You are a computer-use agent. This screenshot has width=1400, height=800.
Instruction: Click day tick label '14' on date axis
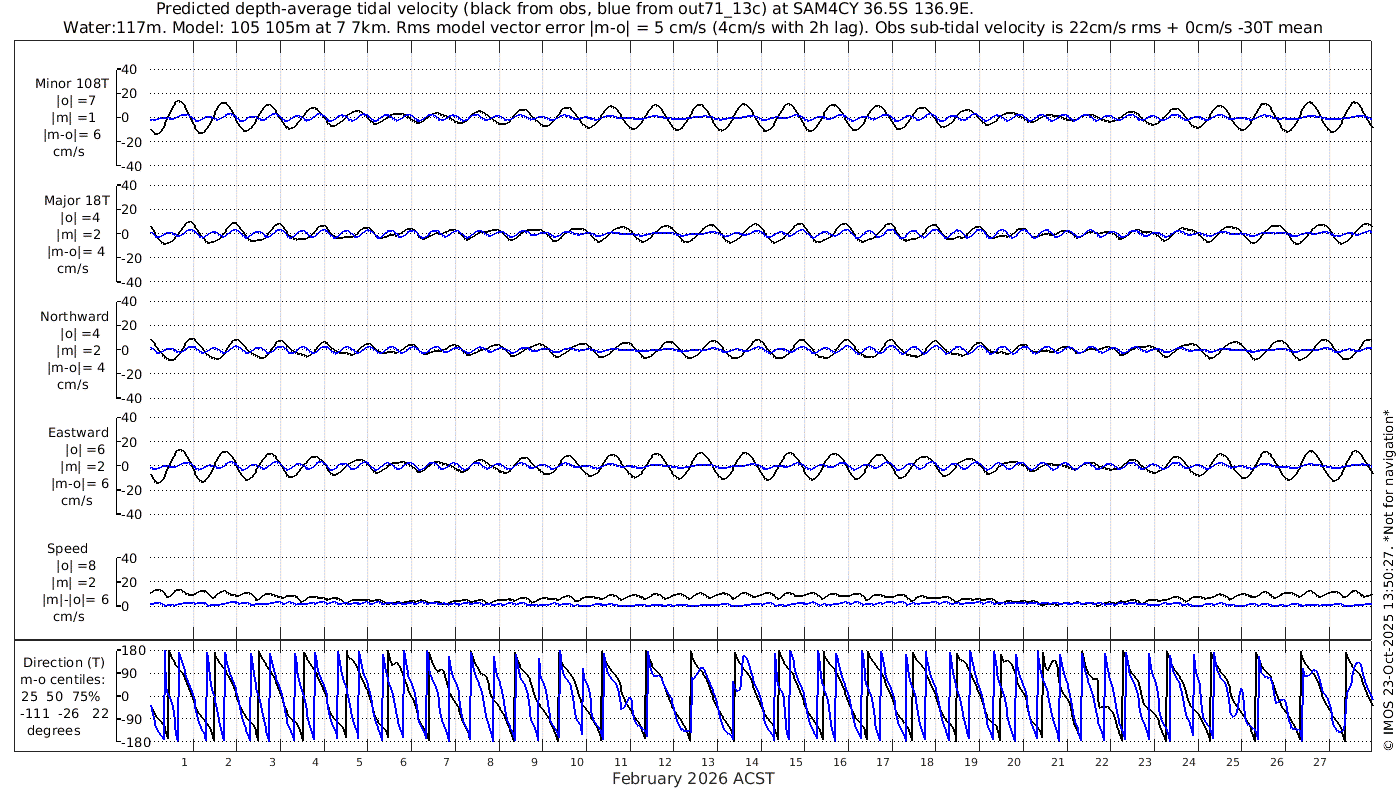[752, 762]
